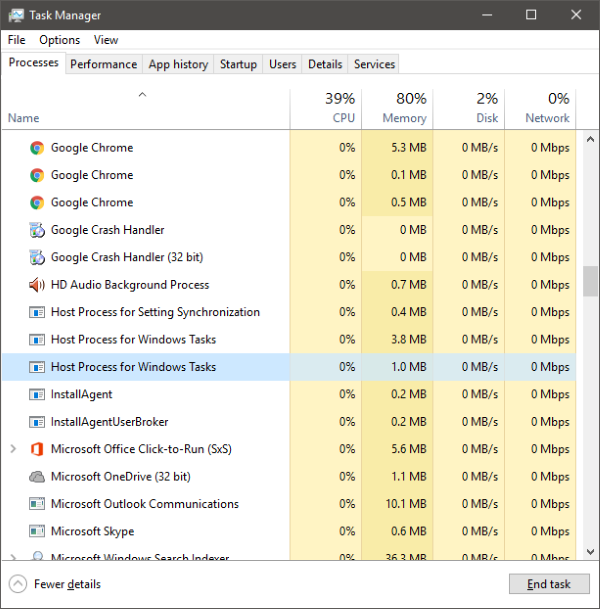
Task: Click the Host Process for Setting Synchronization name
Action: pos(155,312)
